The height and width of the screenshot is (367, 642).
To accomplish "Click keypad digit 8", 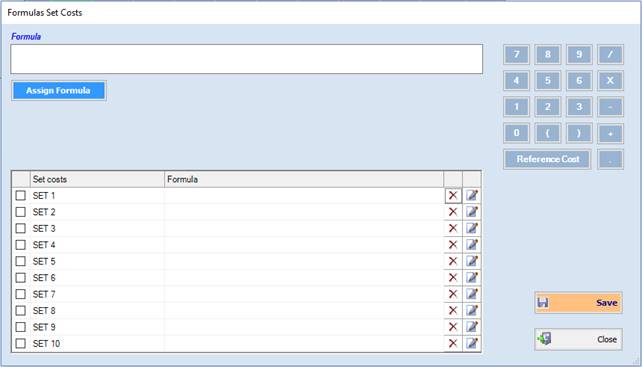I will point(547,54).
